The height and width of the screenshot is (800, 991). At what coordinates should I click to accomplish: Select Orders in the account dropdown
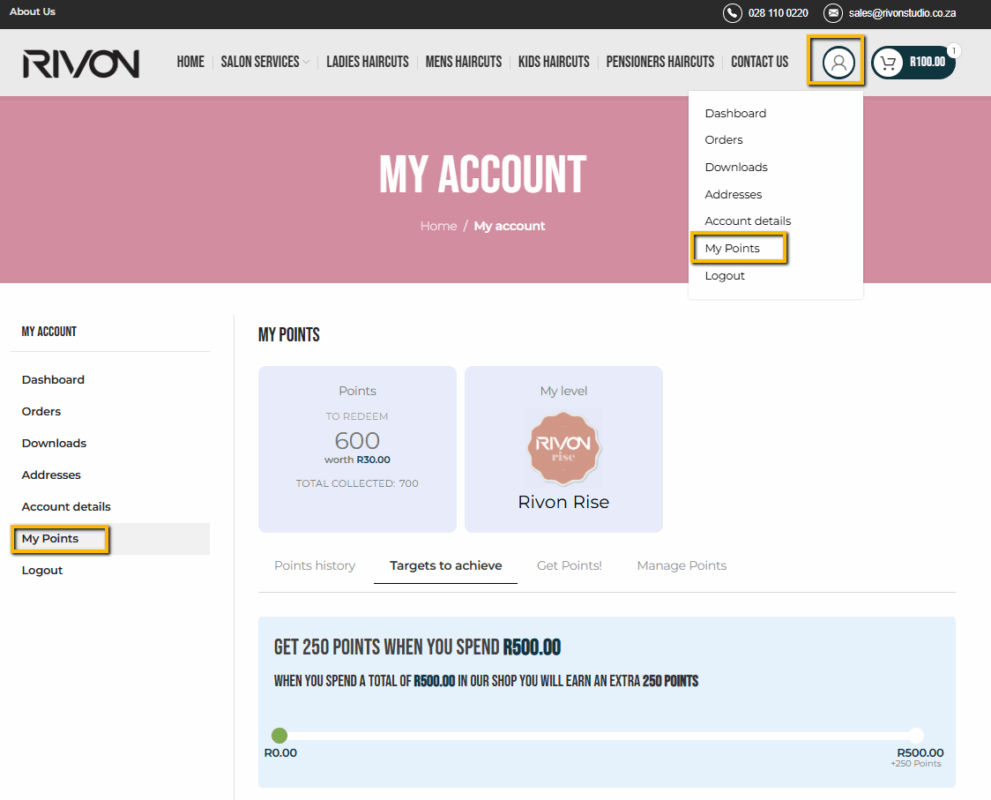point(724,140)
